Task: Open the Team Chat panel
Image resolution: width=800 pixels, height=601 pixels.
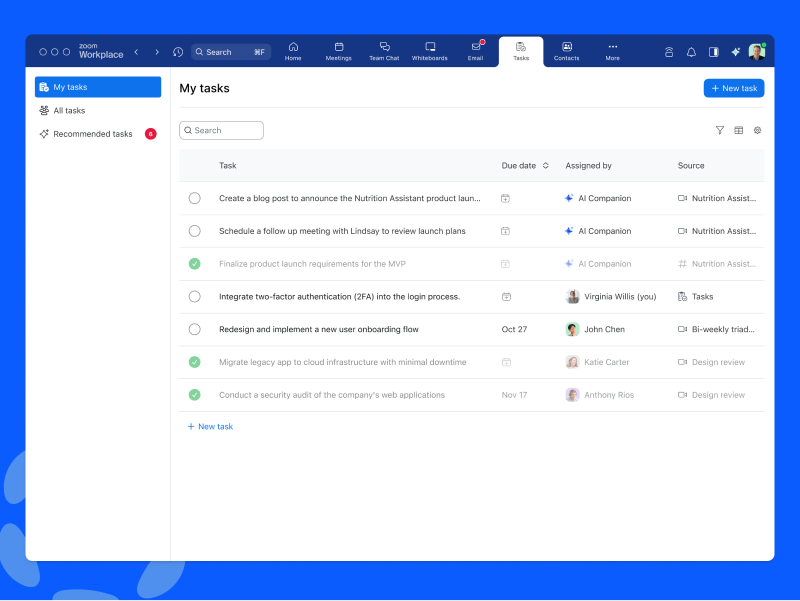Action: pos(384,50)
